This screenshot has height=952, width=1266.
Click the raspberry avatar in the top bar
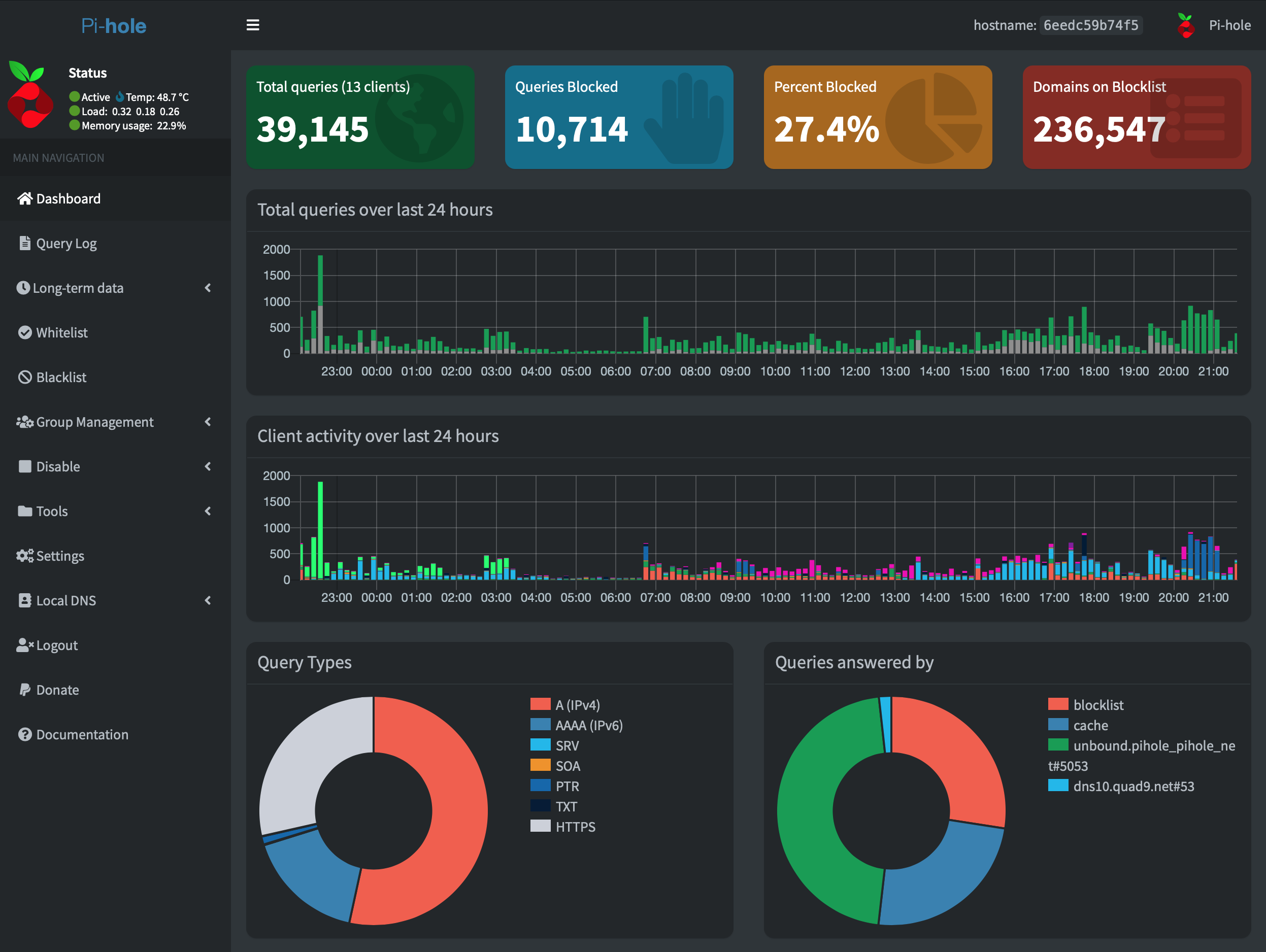[x=1185, y=25]
